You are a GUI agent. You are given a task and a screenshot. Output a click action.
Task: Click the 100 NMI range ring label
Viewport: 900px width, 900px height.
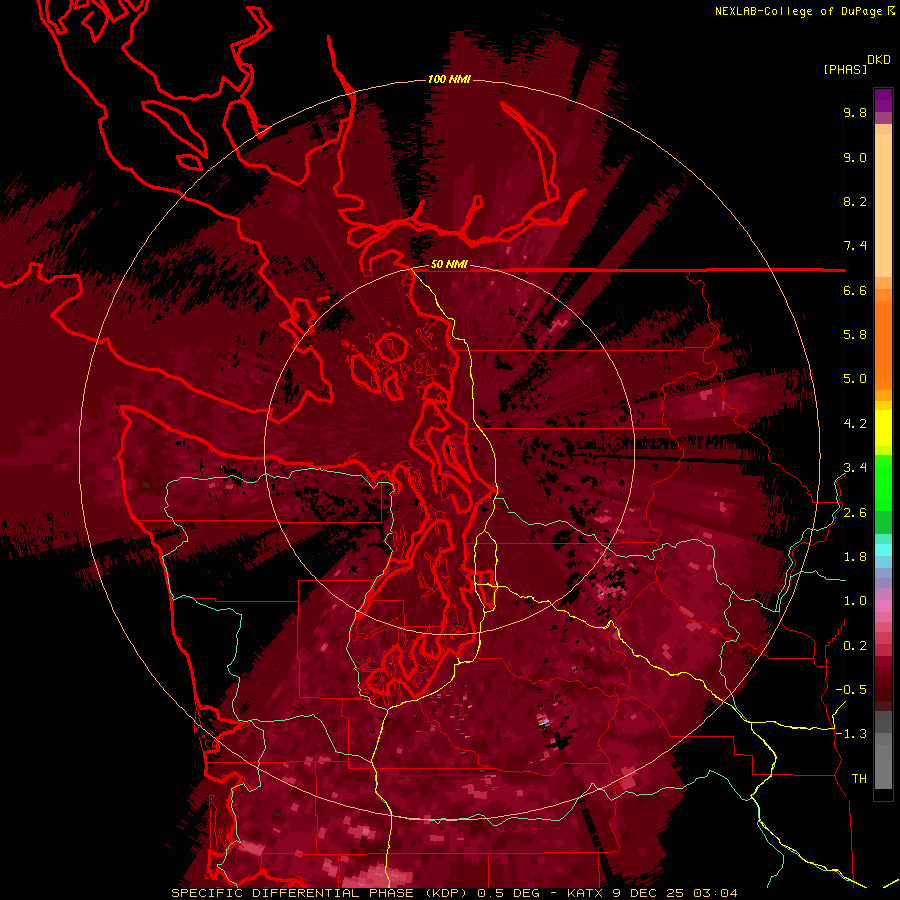[449, 79]
